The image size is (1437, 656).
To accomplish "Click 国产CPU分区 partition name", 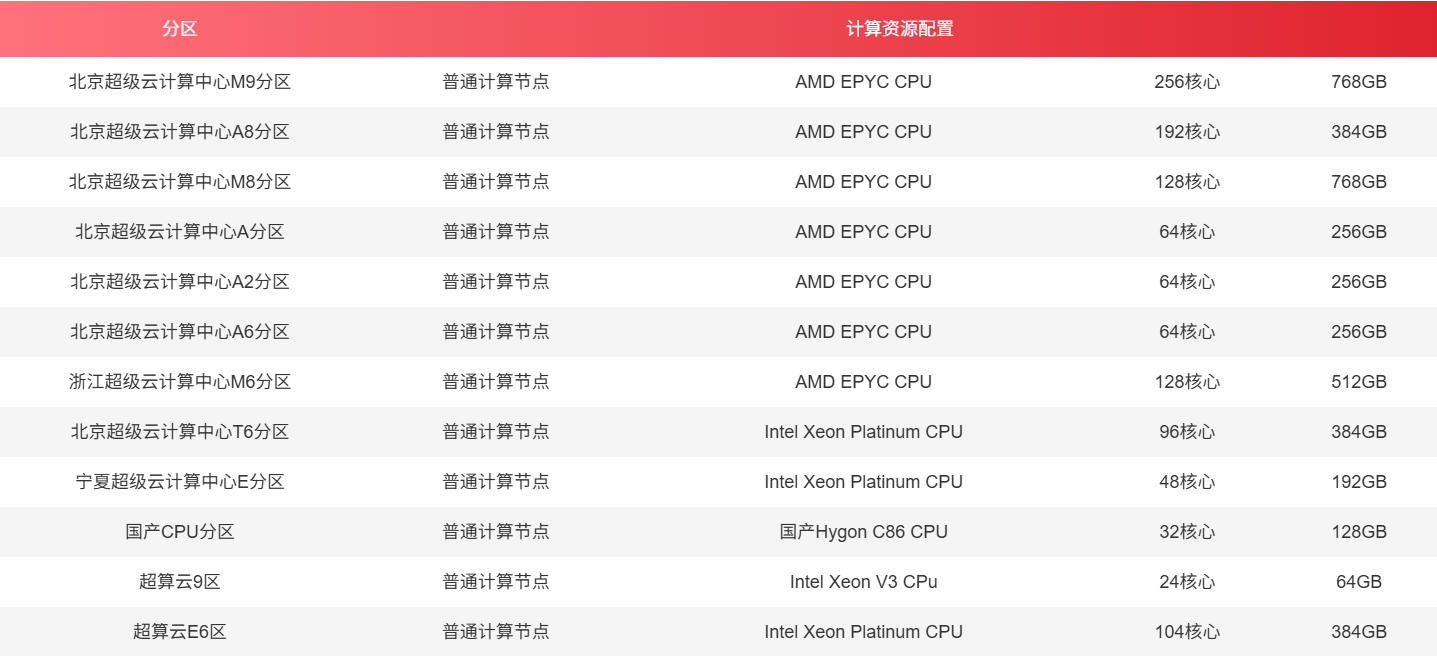I will (x=180, y=532).
